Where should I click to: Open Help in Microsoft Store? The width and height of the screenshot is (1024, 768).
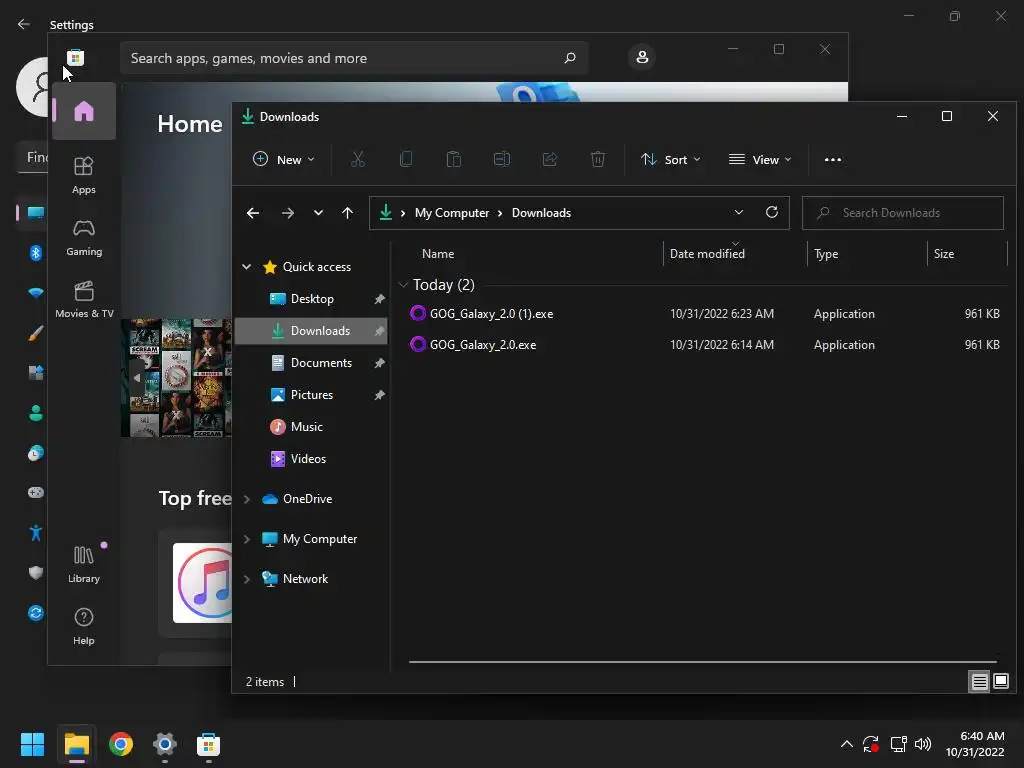(84, 626)
